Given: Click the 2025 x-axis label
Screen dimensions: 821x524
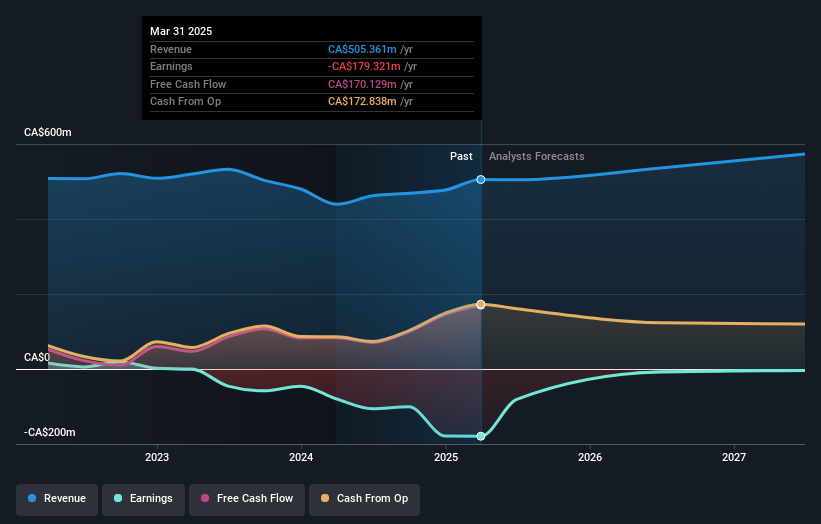Looking at the screenshot, I should (x=446, y=457).
